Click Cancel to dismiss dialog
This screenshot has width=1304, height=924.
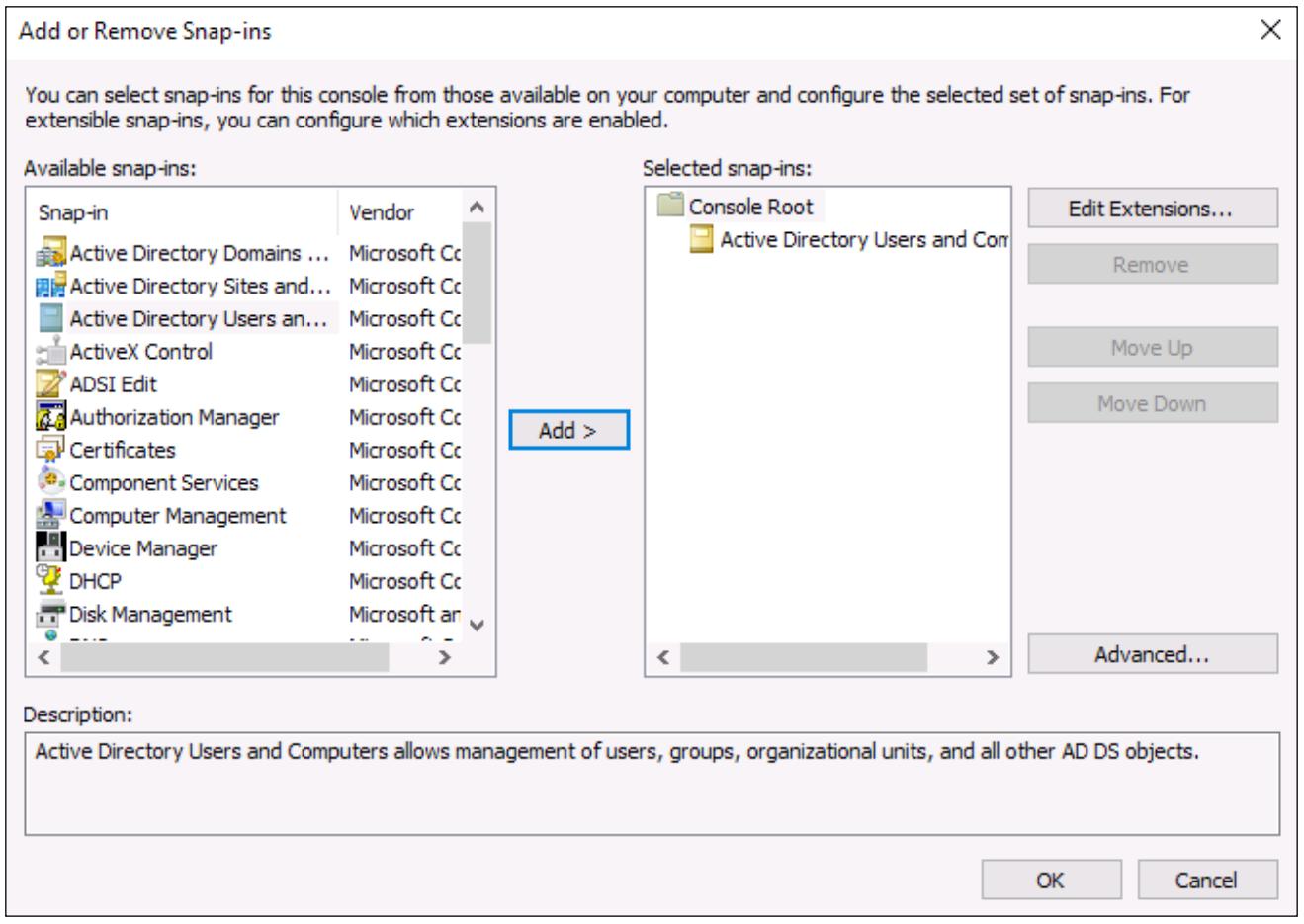pos(1207,880)
